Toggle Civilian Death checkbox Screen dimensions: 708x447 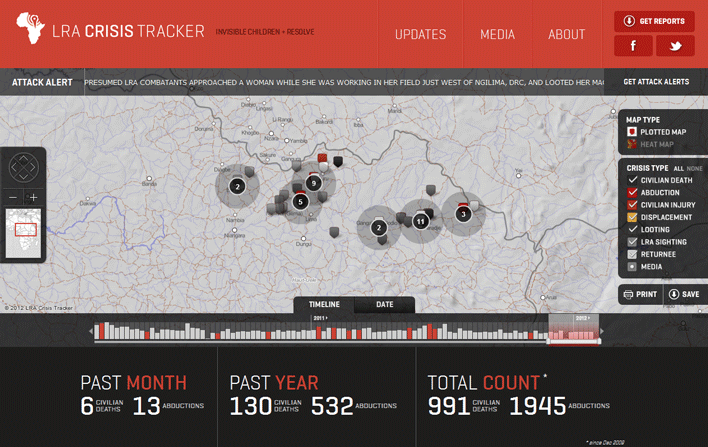click(632, 180)
